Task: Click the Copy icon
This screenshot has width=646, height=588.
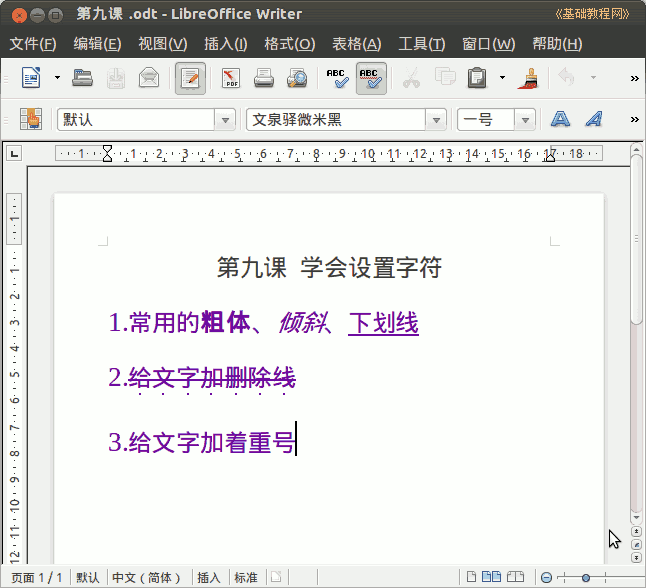Action: click(x=445, y=77)
